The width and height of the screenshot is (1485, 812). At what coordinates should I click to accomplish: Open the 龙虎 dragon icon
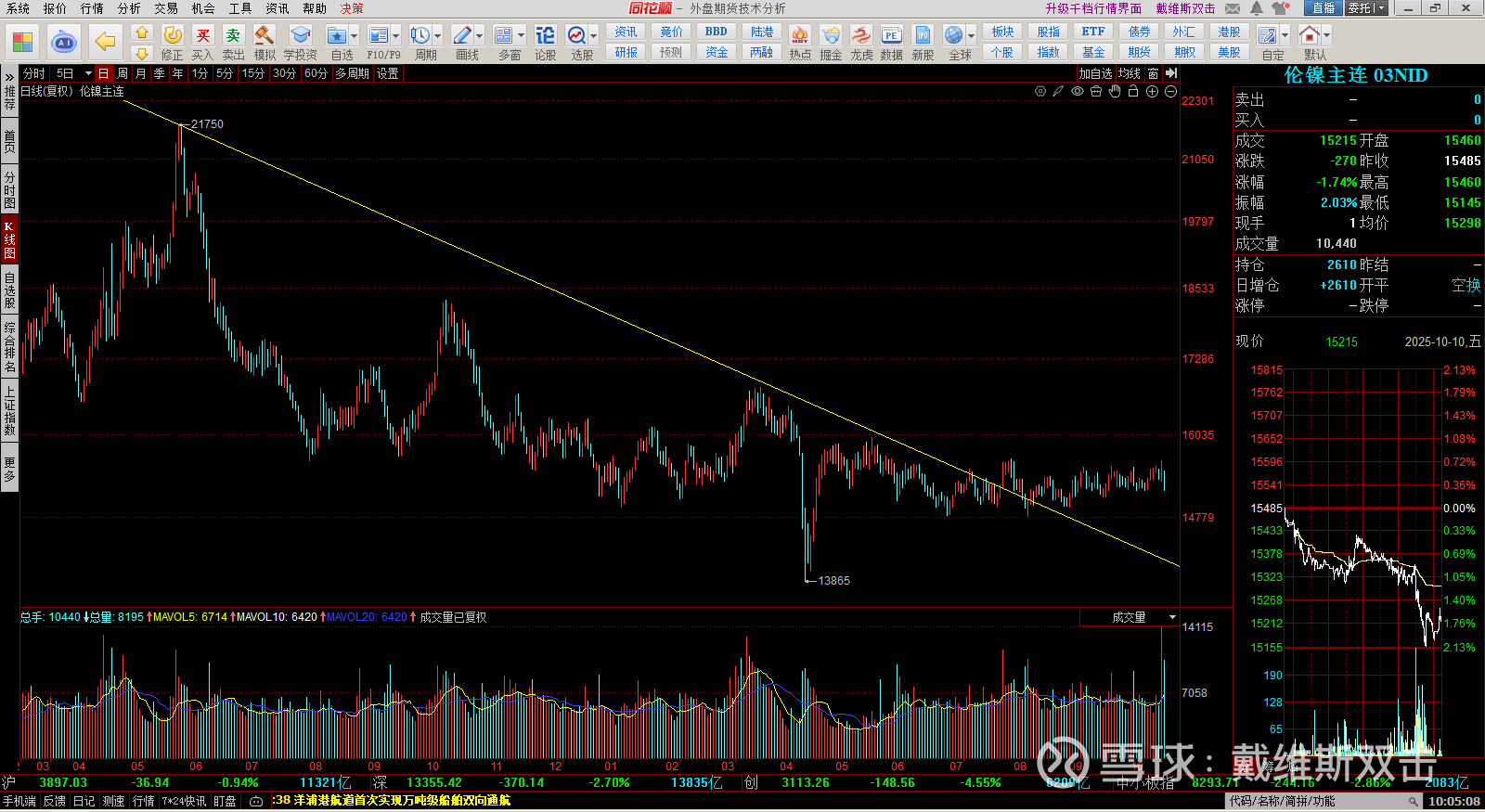coord(861,43)
